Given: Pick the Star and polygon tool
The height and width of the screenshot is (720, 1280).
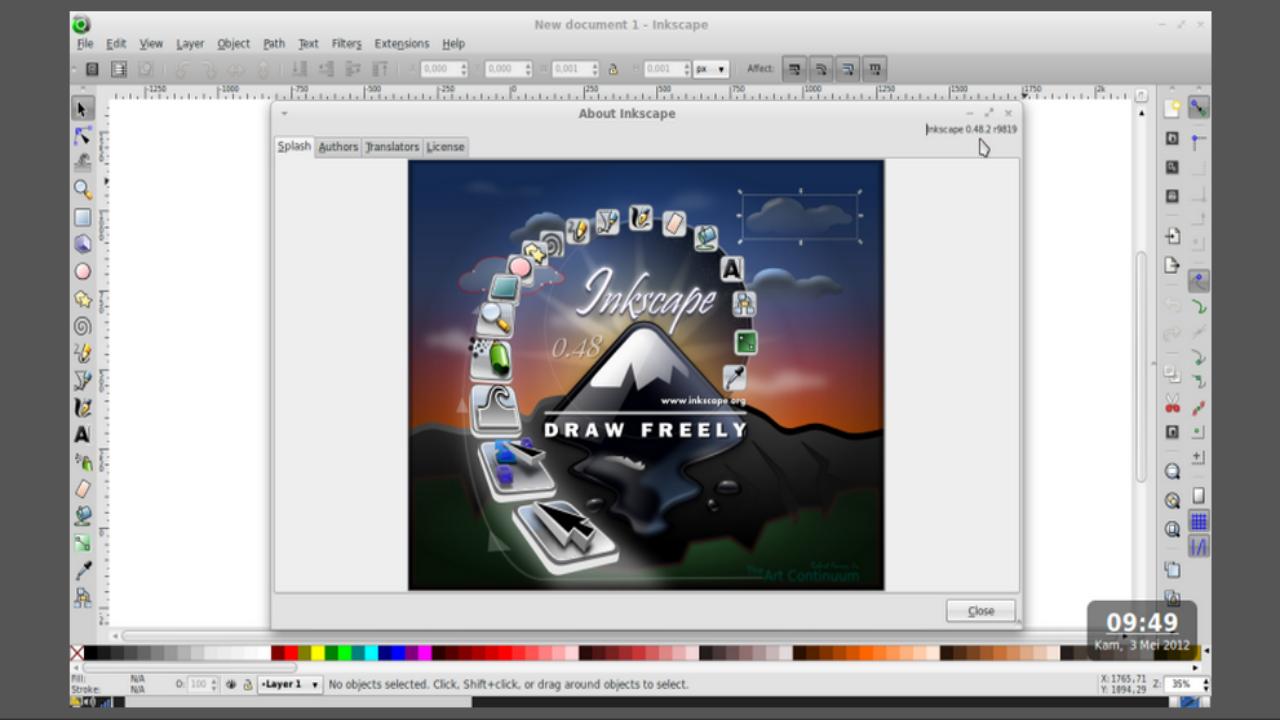Looking at the screenshot, I should pyautogui.click(x=83, y=298).
